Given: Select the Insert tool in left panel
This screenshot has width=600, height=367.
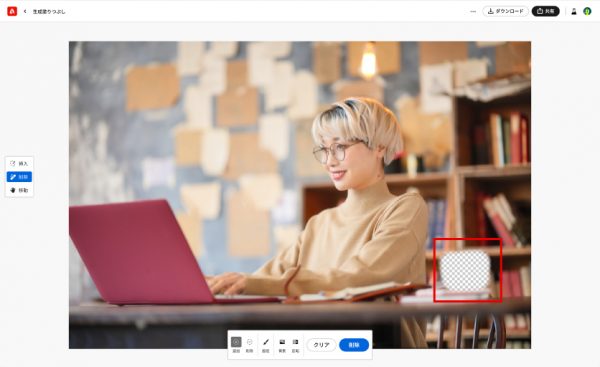Looking at the screenshot, I should pyautogui.click(x=19, y=163).
